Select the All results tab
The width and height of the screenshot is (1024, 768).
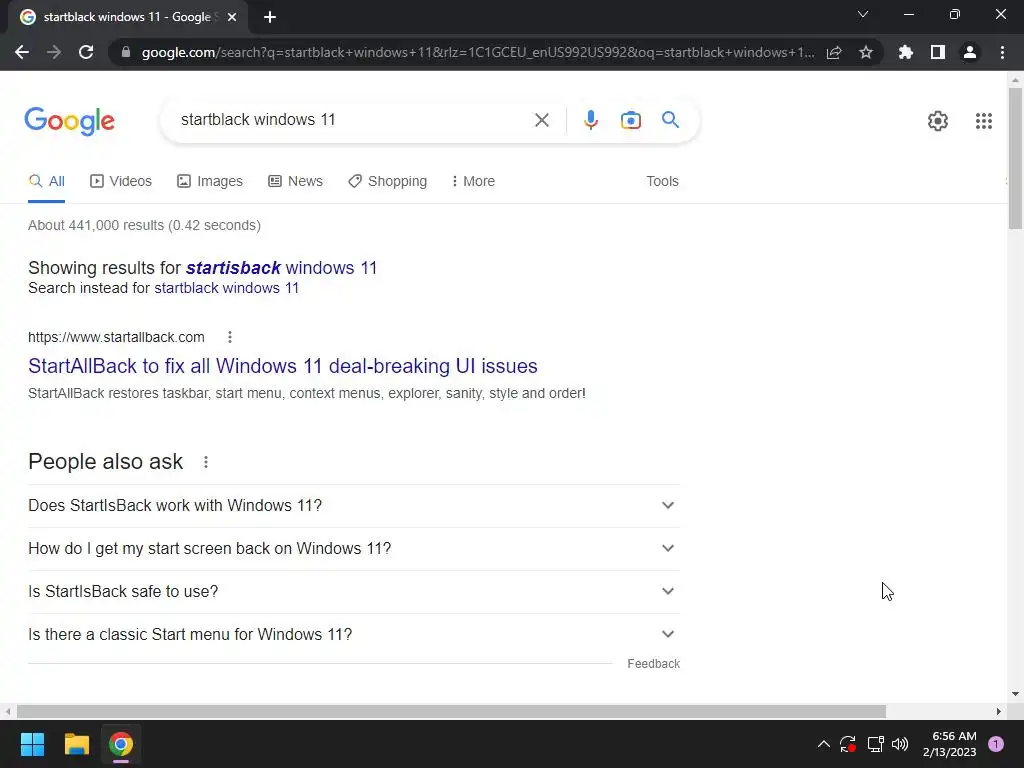pos(46,181)
